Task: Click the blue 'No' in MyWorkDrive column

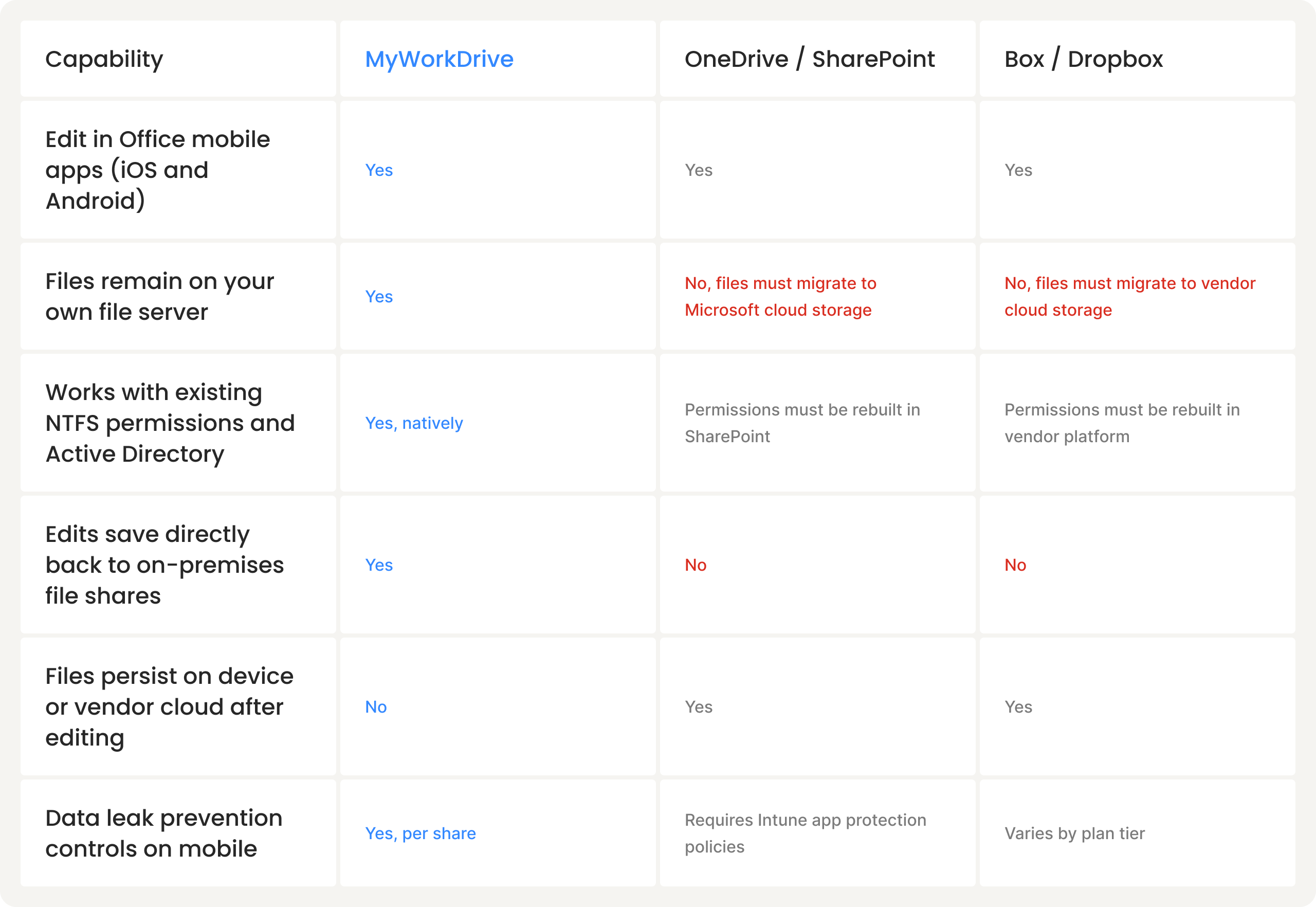Action: pyautogui.click(x=376, y=707)
